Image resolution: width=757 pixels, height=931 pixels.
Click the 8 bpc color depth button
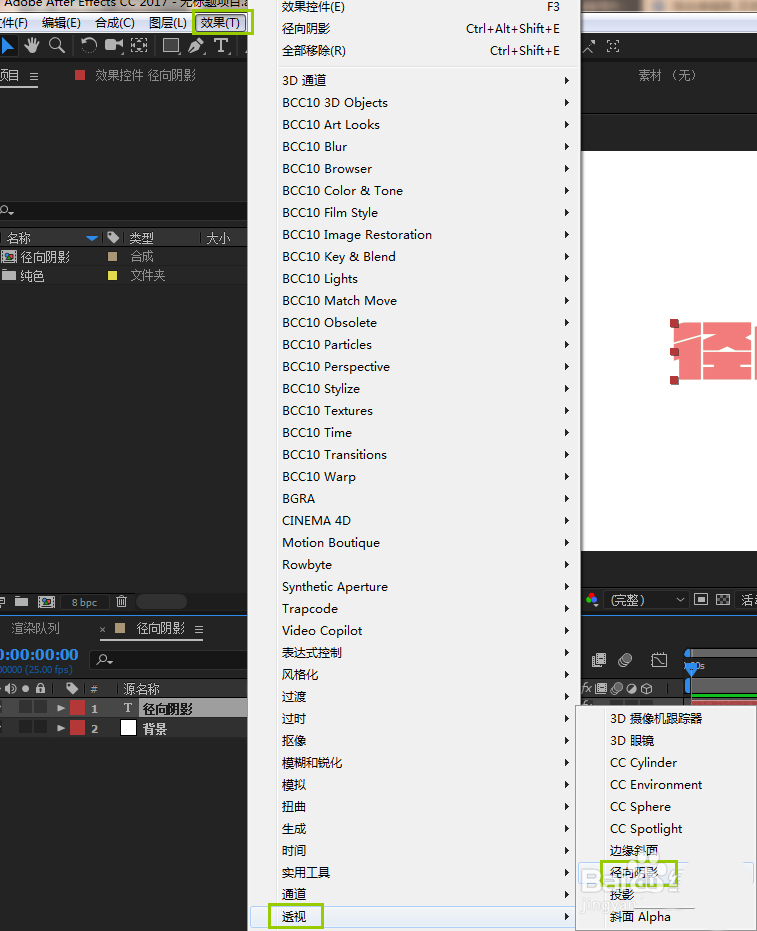[x=84, y=602]
